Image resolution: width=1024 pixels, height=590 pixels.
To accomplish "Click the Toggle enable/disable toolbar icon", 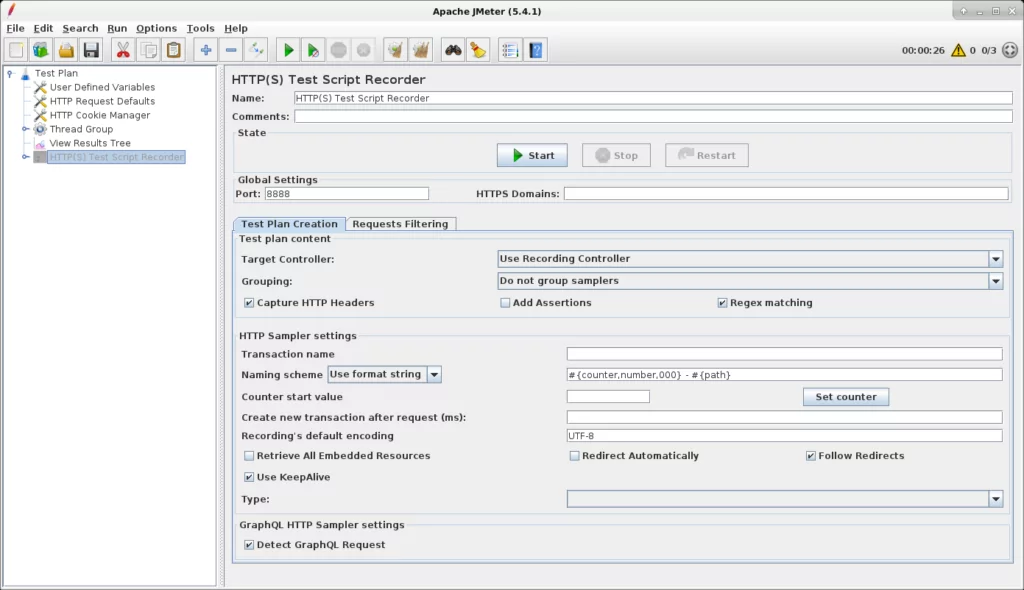I will (257, 50).
